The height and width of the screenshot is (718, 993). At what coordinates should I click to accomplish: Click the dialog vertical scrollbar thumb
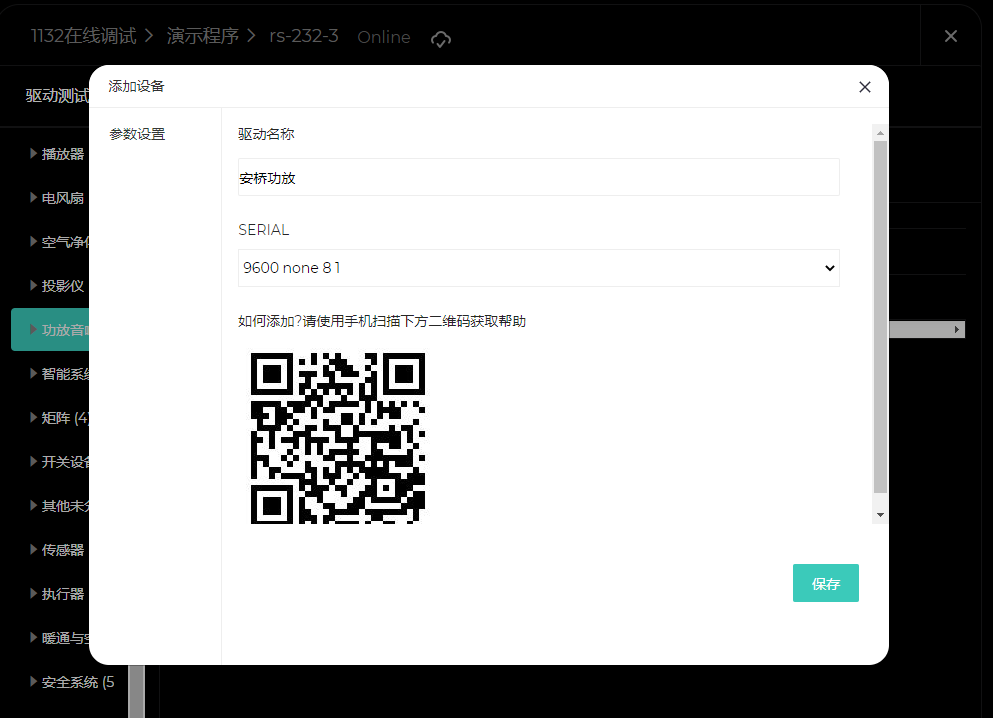pos(880,317)
